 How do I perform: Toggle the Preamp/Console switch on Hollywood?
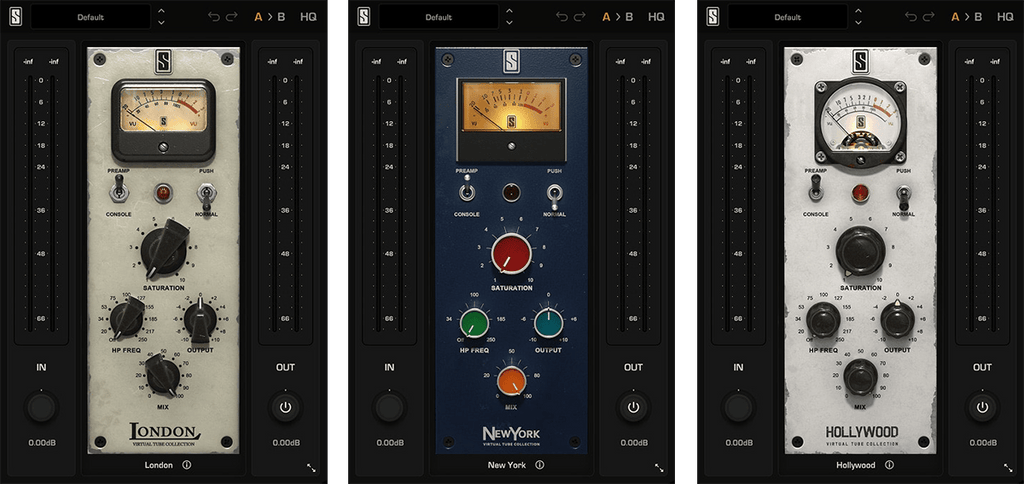coord(816,192)
